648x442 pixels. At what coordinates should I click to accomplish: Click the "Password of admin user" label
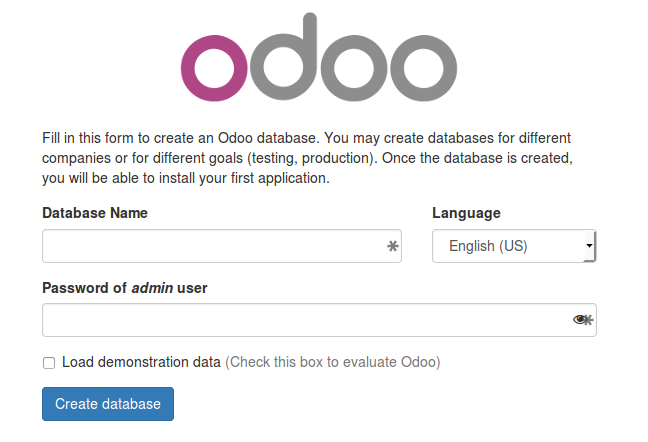[x=125, y=288]
